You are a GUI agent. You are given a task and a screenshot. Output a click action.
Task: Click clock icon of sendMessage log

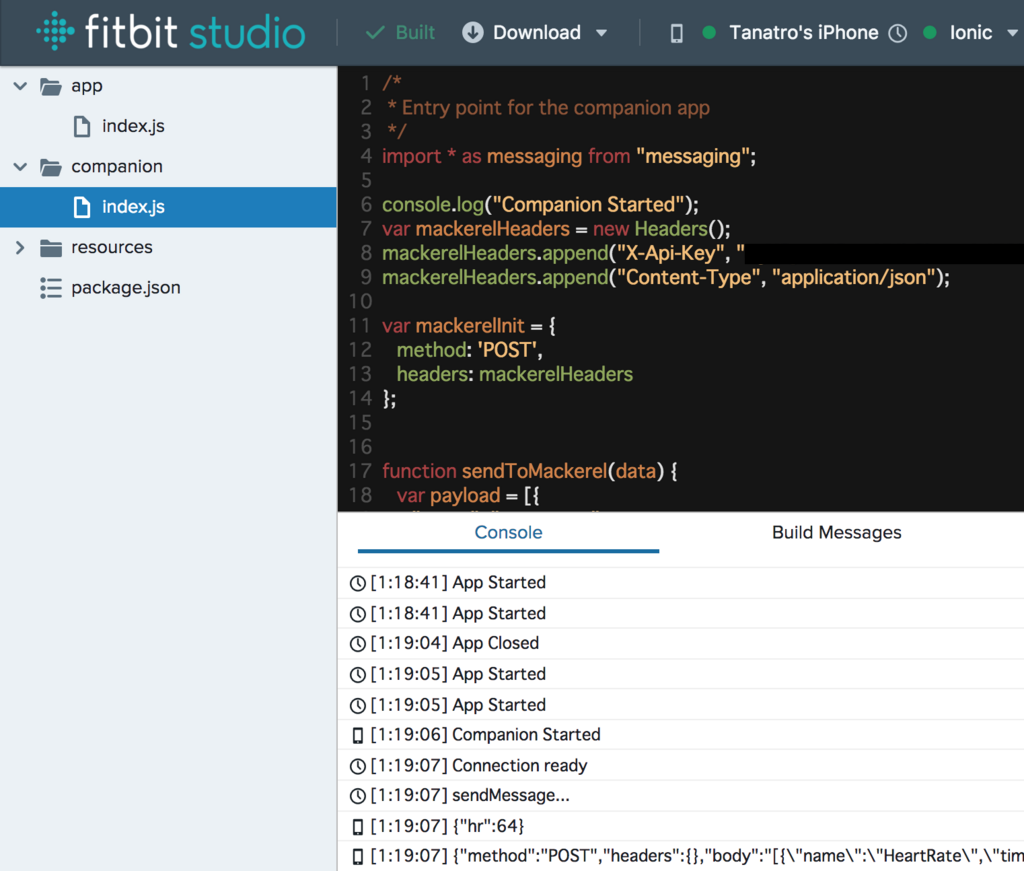pos(357,796)
